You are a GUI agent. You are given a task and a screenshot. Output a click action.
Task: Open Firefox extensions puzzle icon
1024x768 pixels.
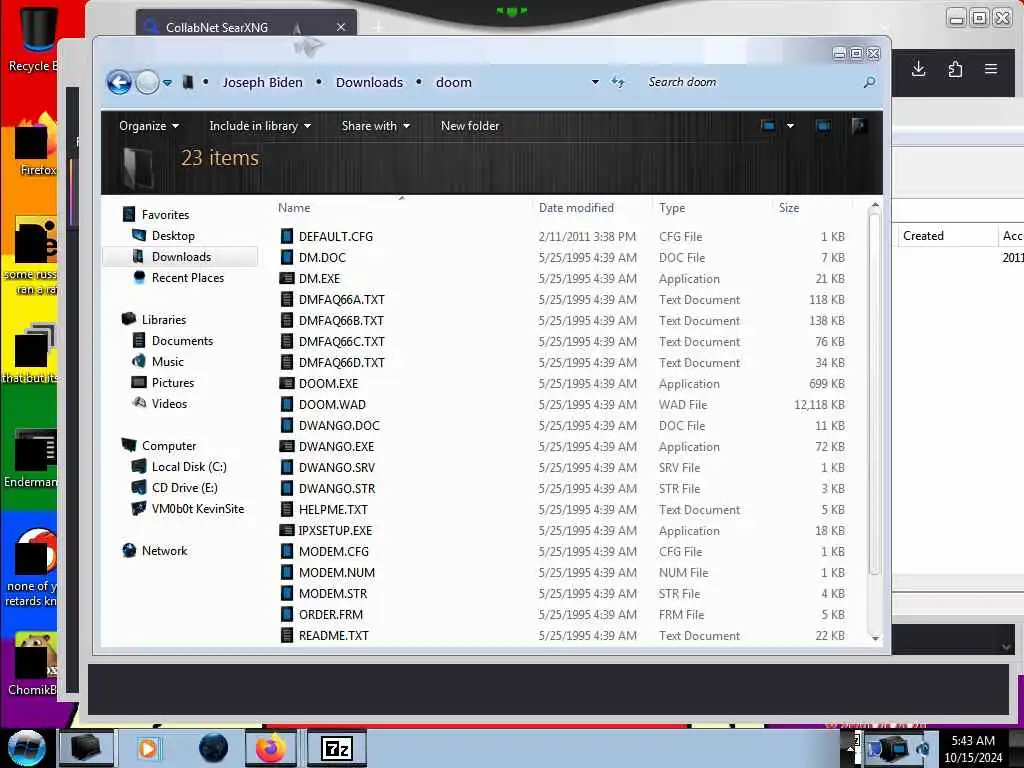(955, 69)
